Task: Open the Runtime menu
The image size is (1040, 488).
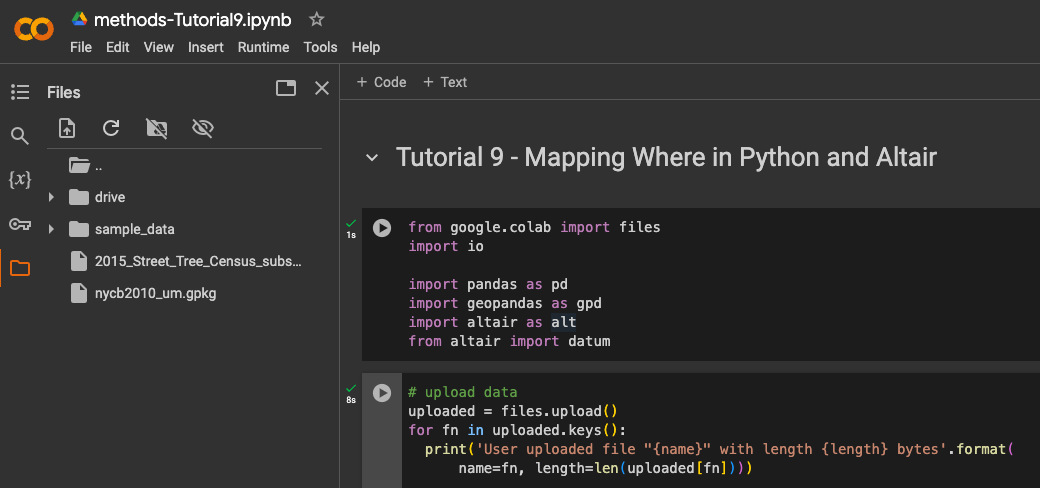Action: [x=263, y=47]
